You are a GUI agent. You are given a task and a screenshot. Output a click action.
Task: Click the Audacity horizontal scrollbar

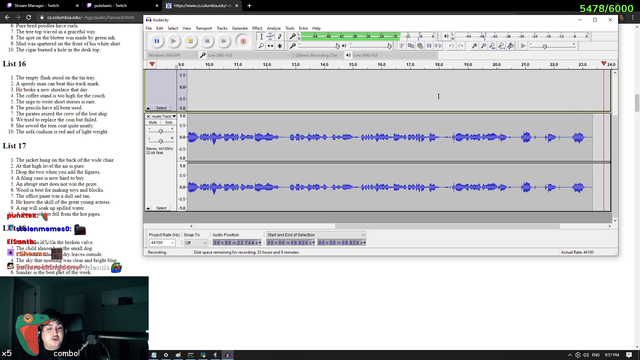[x=447, y=226]
